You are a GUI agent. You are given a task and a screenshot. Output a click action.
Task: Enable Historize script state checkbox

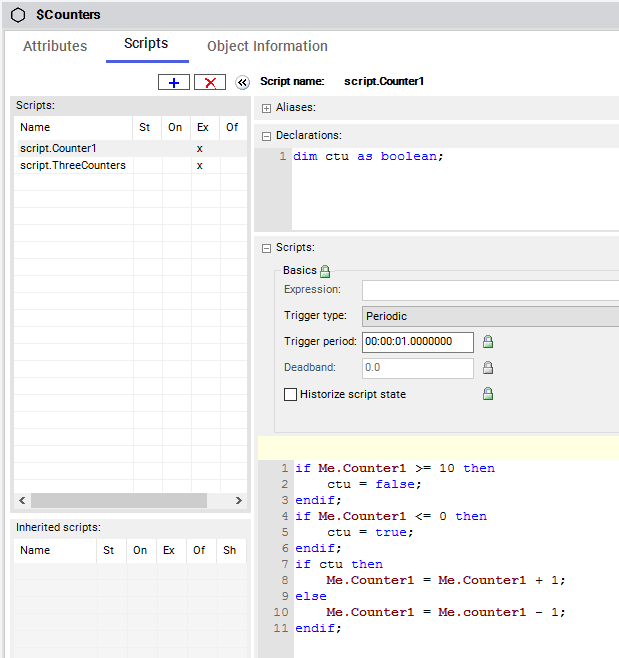291,395
